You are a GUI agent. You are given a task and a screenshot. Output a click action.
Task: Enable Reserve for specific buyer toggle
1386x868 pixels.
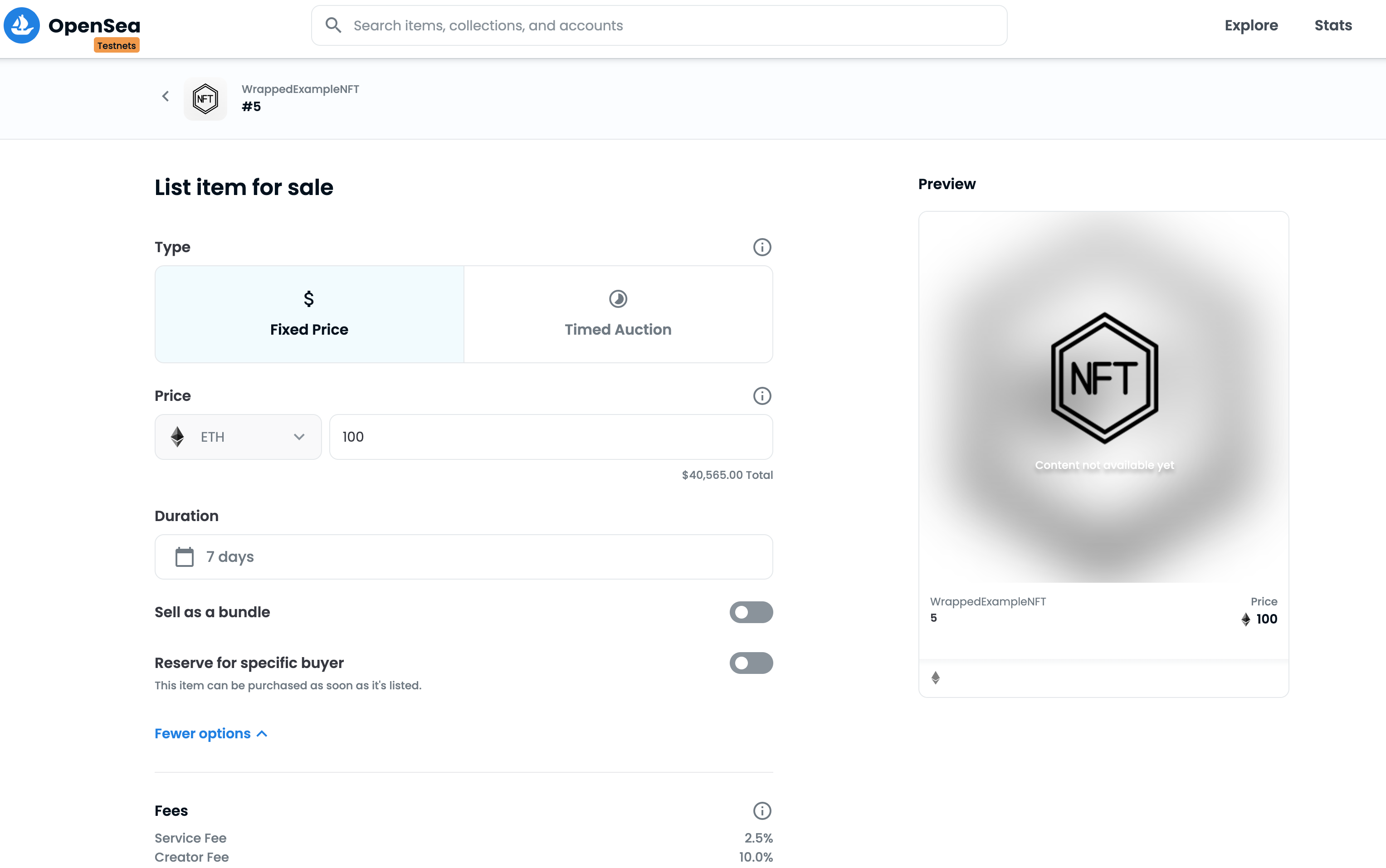click(751, 663)
